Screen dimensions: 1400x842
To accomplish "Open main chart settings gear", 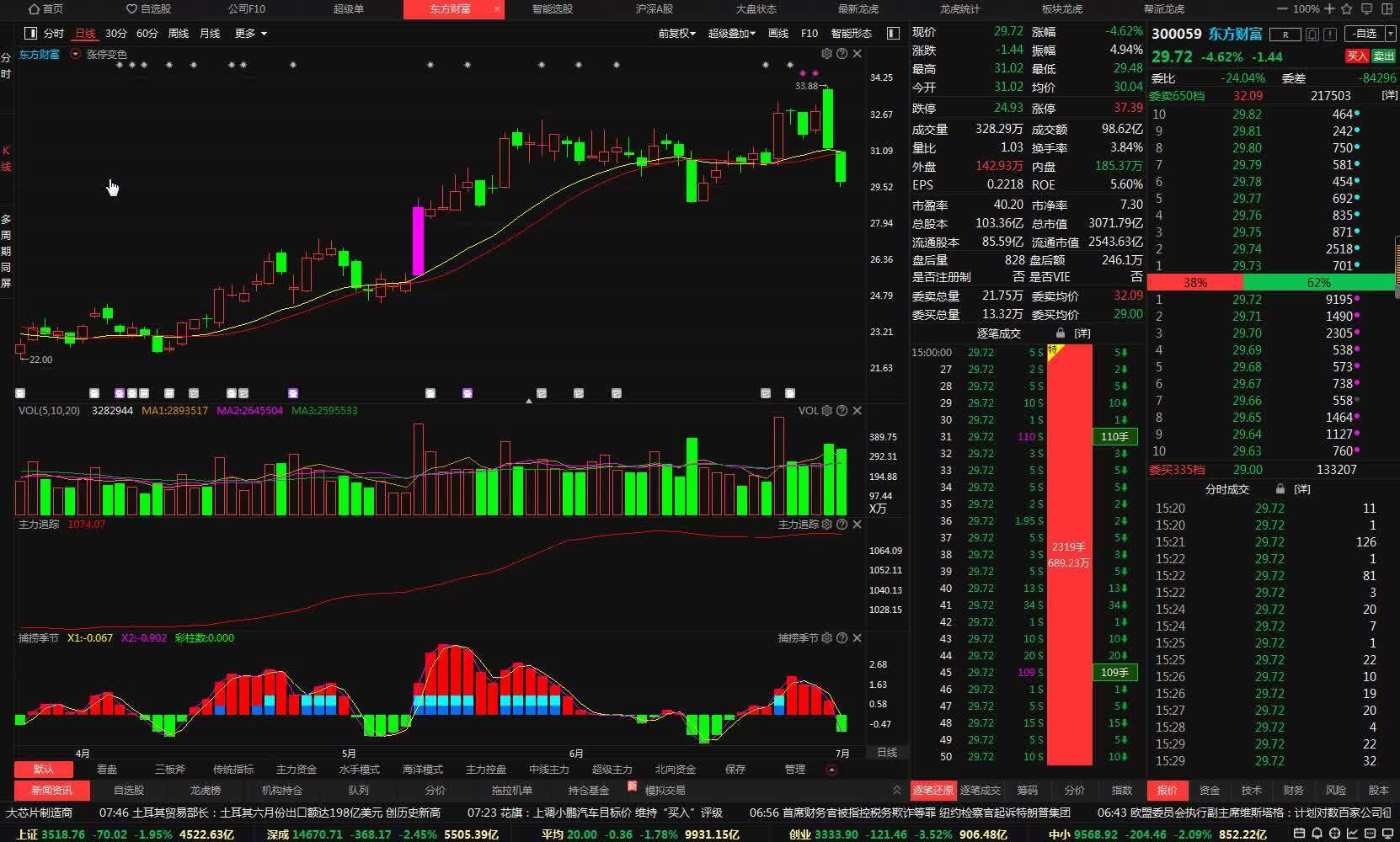I will click(x=827, y=54).
